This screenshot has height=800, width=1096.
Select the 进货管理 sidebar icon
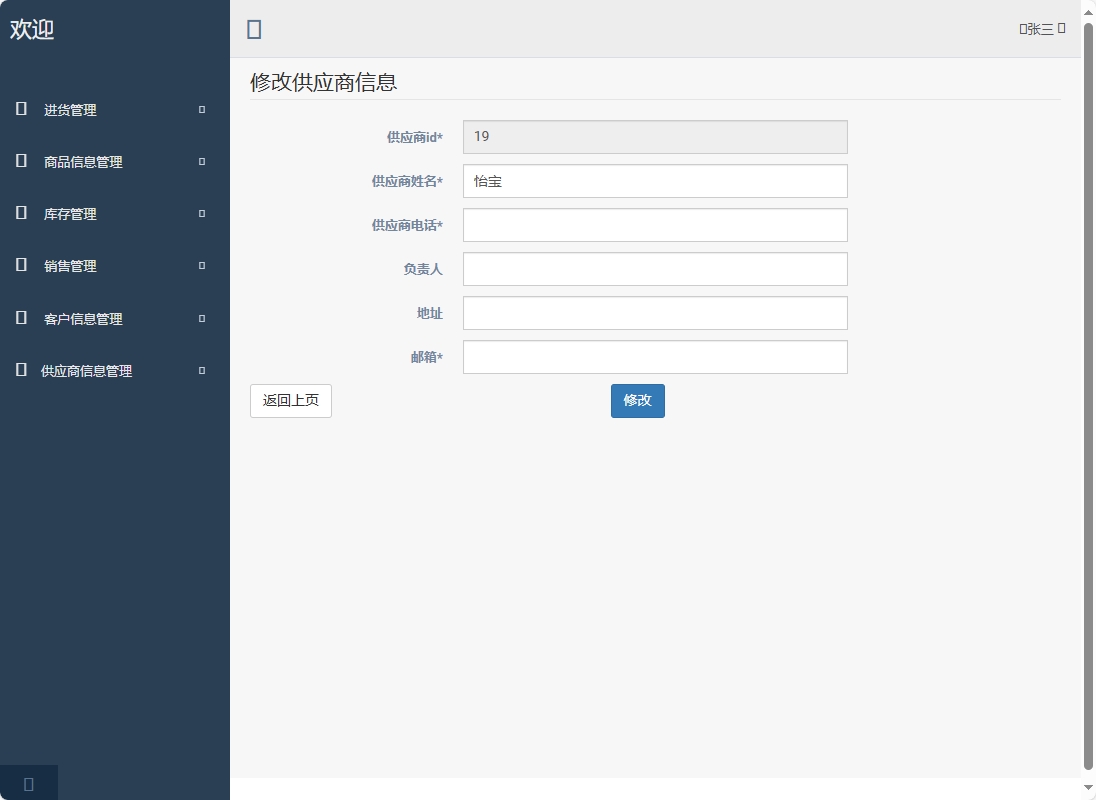21,109
